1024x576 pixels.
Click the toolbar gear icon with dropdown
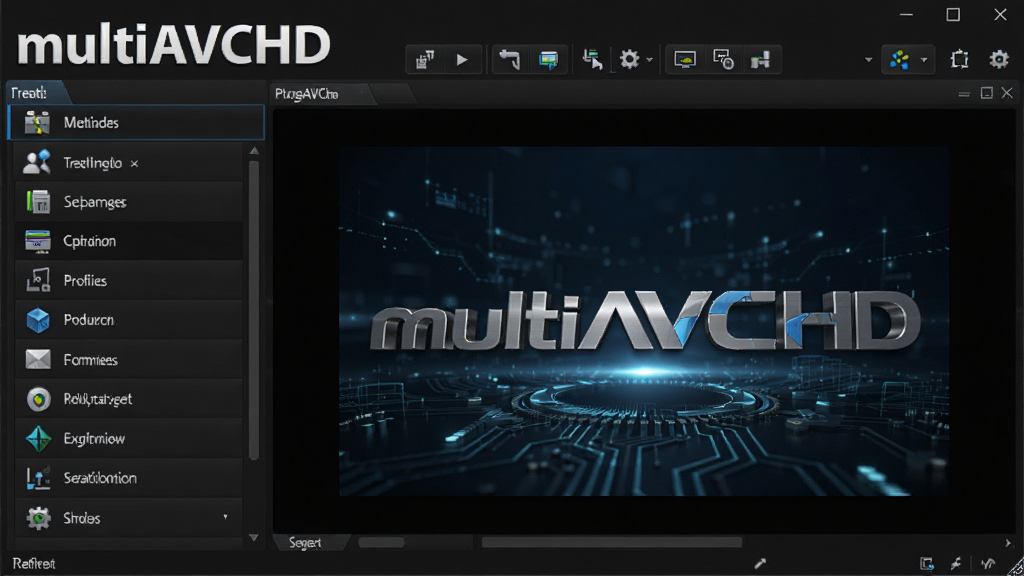coord(630,60)
